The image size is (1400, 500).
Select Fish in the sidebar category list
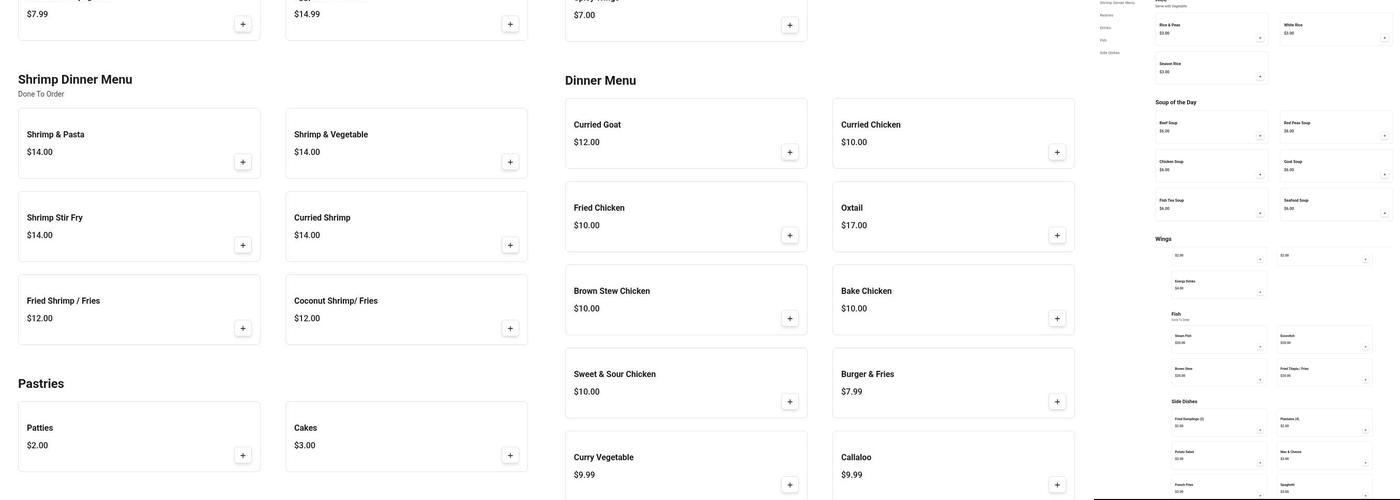point(1103,40)
